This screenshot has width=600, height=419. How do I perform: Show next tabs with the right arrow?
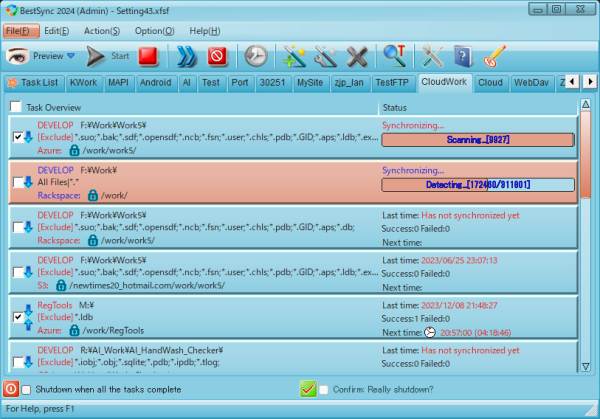click(x=590, y=82)
